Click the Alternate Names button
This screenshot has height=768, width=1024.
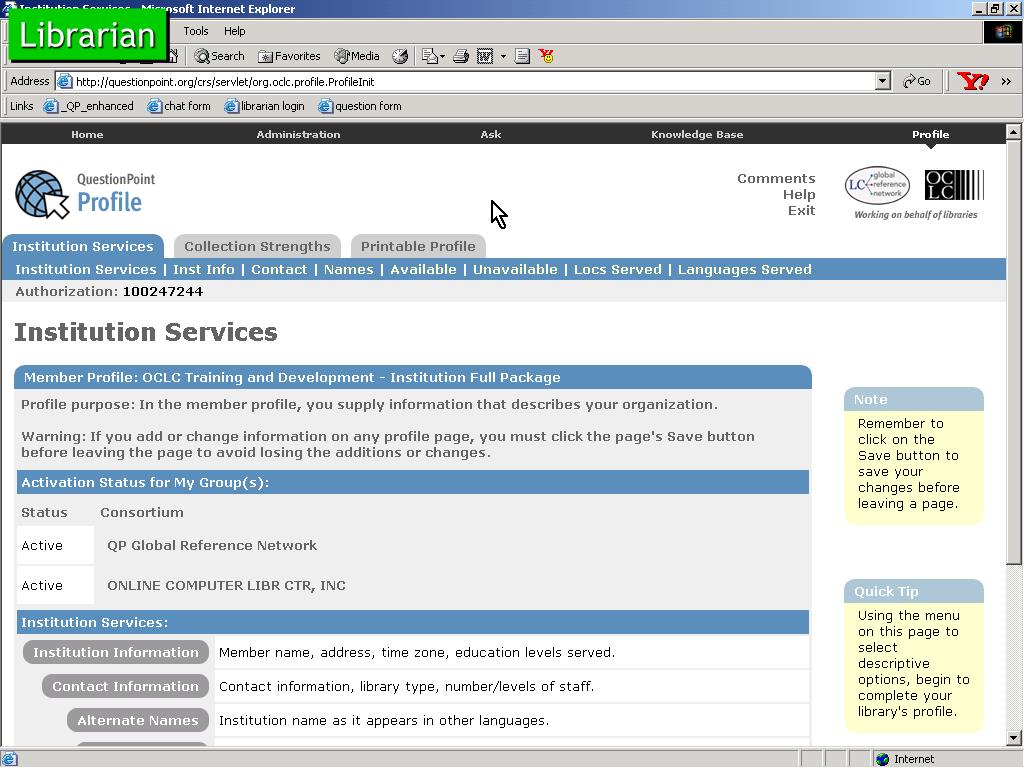tap(138, 720)
